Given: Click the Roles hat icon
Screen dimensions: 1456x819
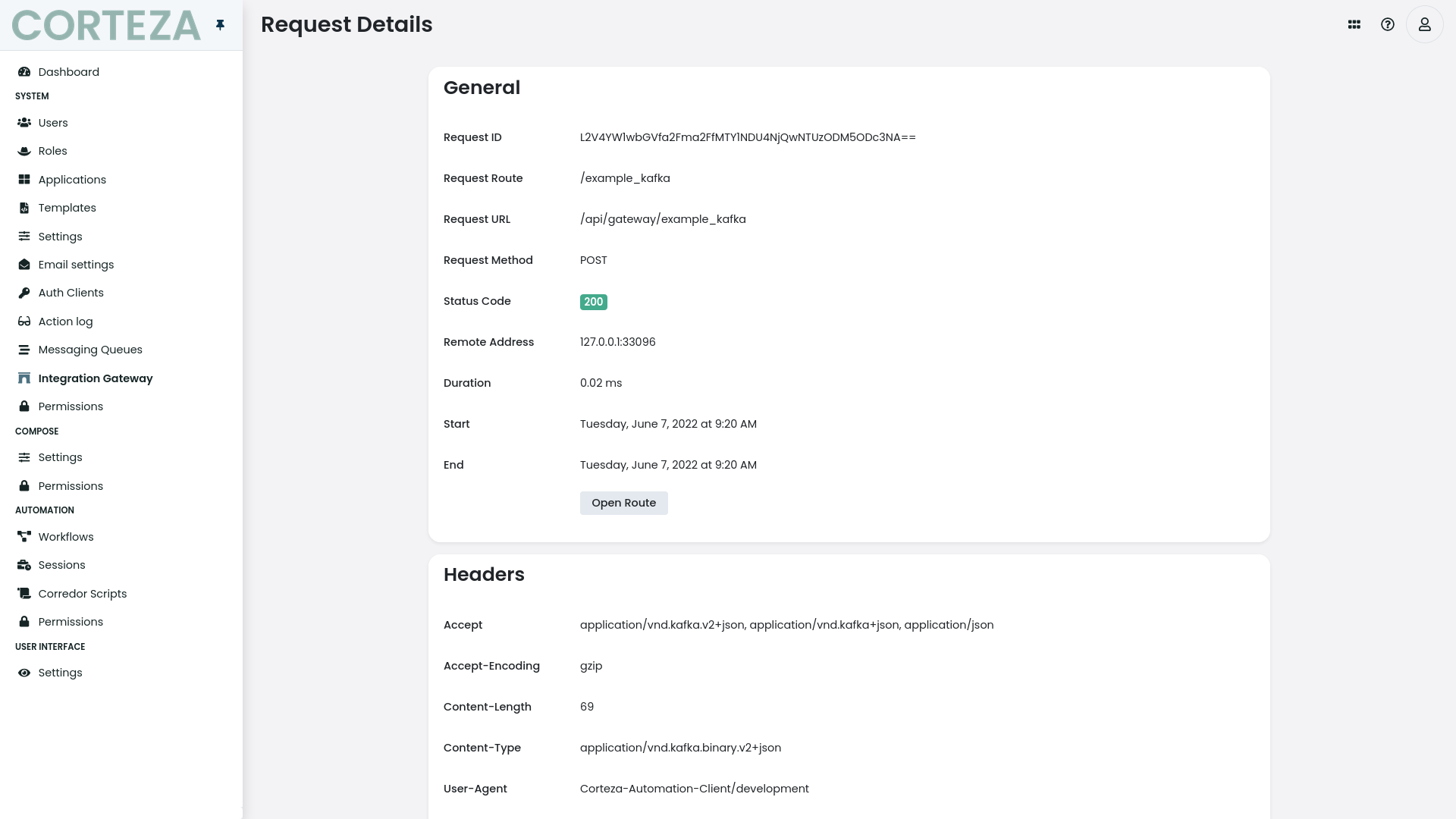Looking at the screenshot, I should coord(24,151).
